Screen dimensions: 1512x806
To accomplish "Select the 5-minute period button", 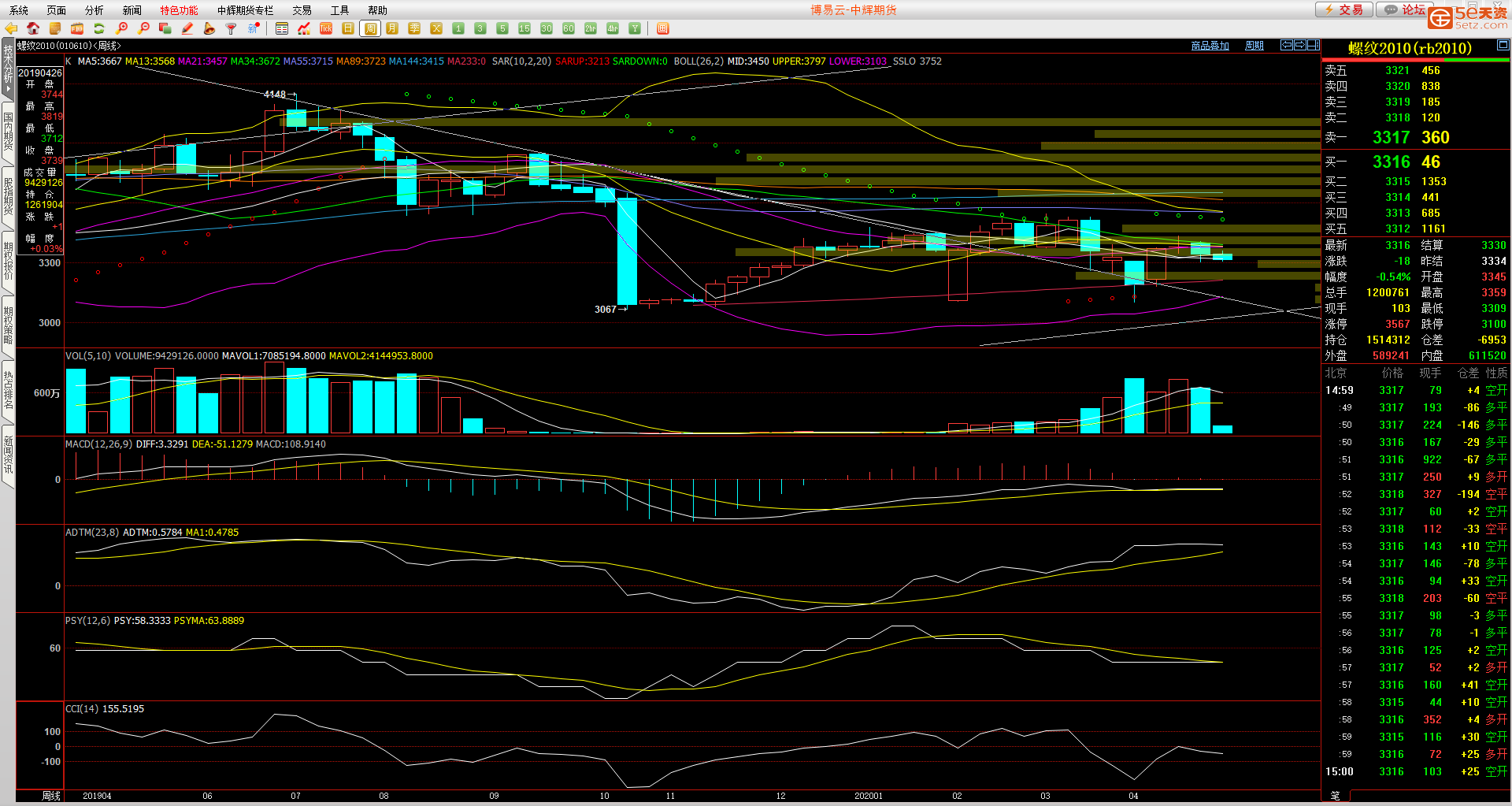I will pyautogui.click(x=502, y=28).
